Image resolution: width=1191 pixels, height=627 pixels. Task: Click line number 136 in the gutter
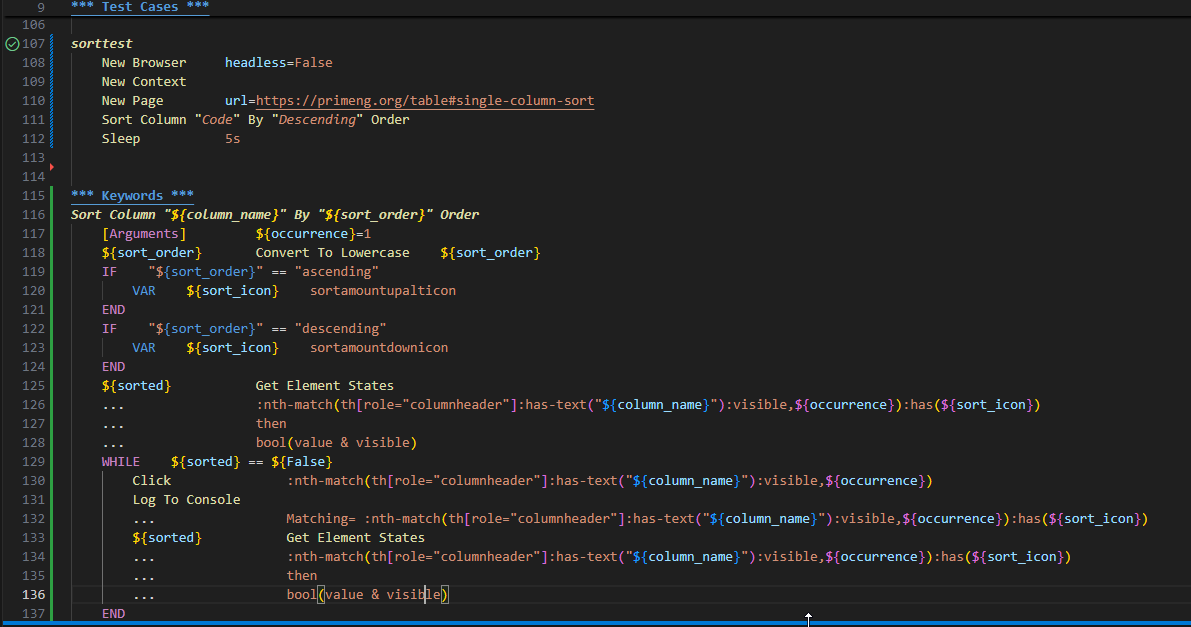coord(33,595)
